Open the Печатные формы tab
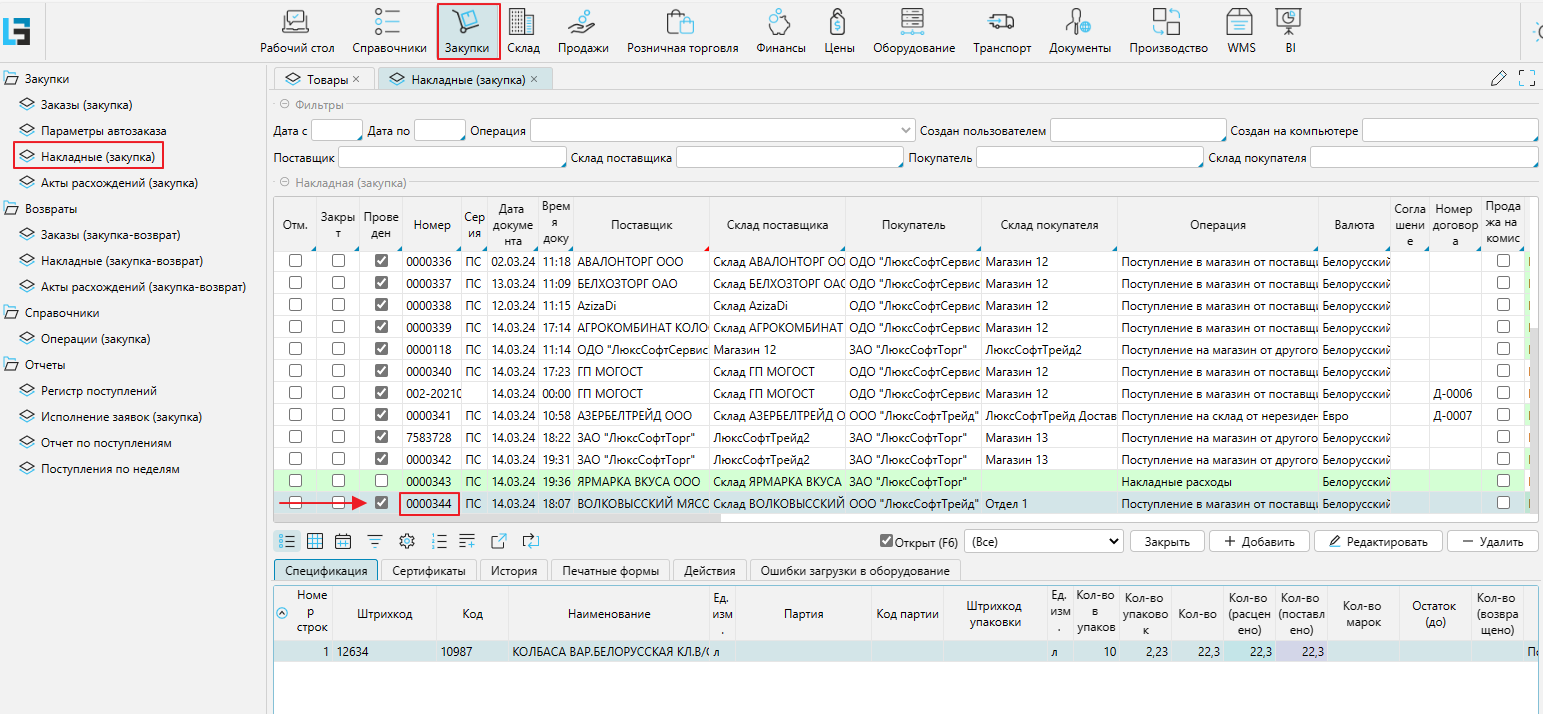The width and height of the screenshot is (1543, 714). pos(610,571)
